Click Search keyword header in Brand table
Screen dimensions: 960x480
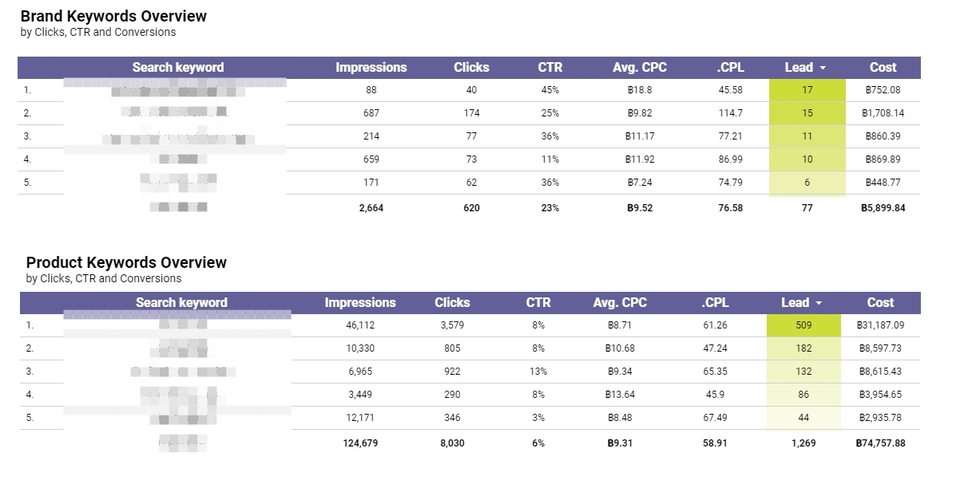click(178, 67)
